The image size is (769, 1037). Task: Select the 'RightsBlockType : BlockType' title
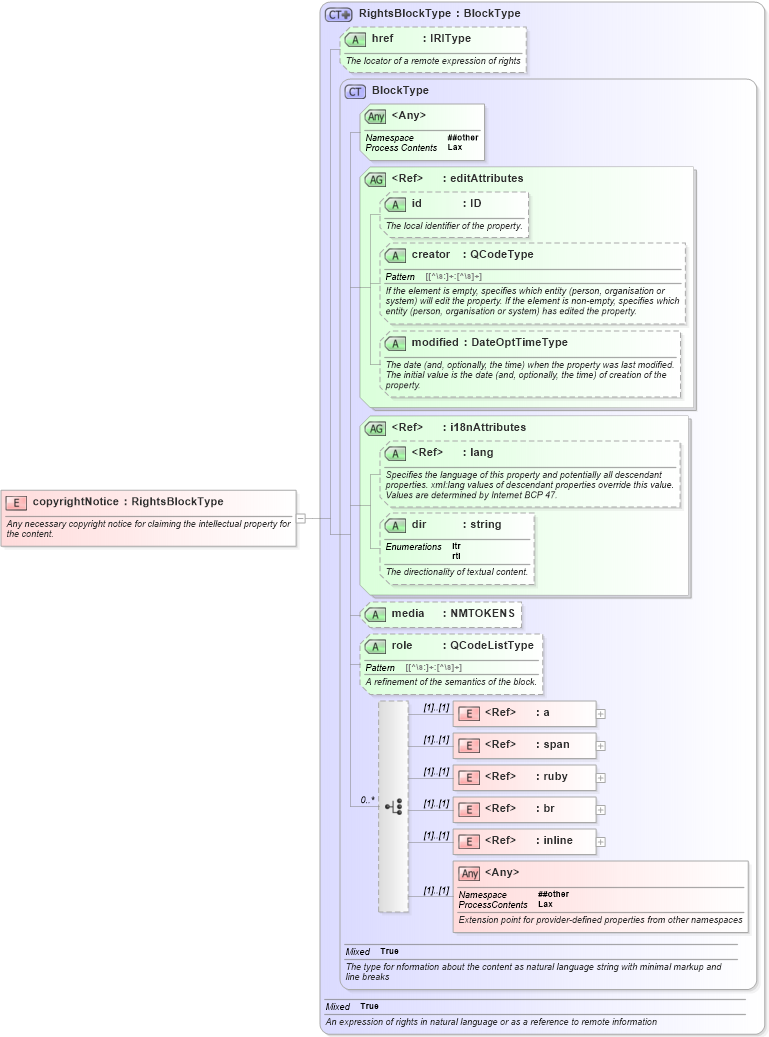(x=439, y=13)
